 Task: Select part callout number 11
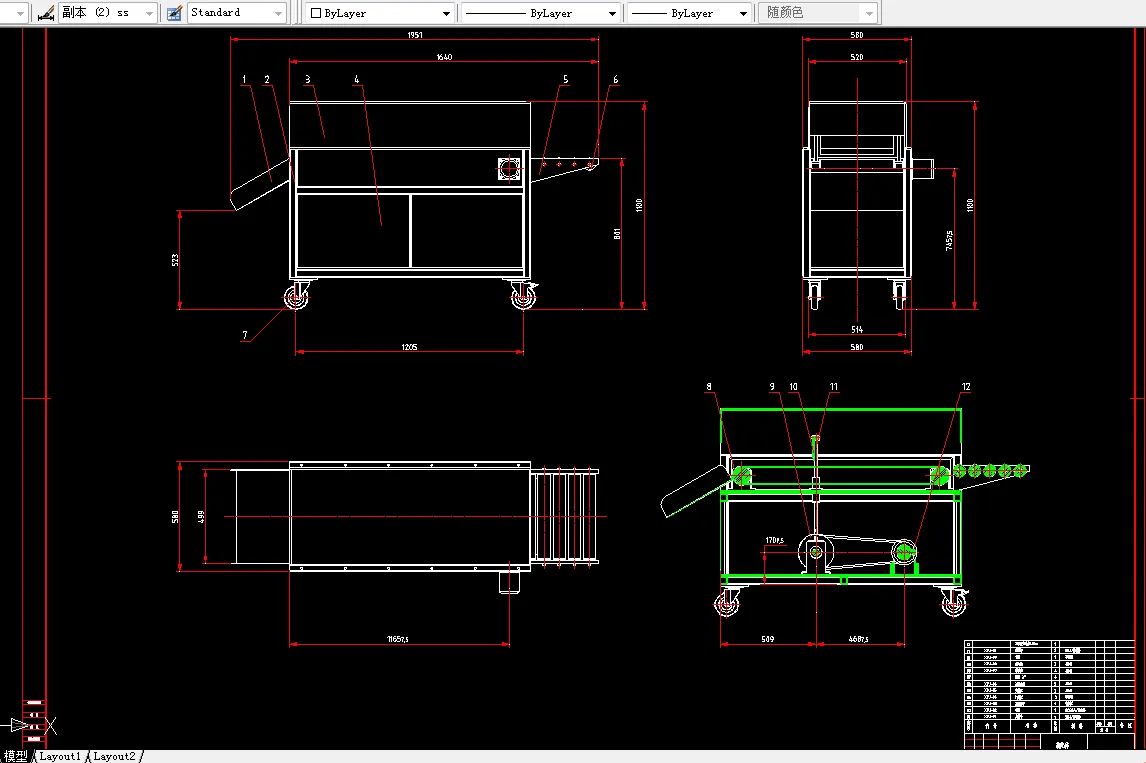(833, 387)
